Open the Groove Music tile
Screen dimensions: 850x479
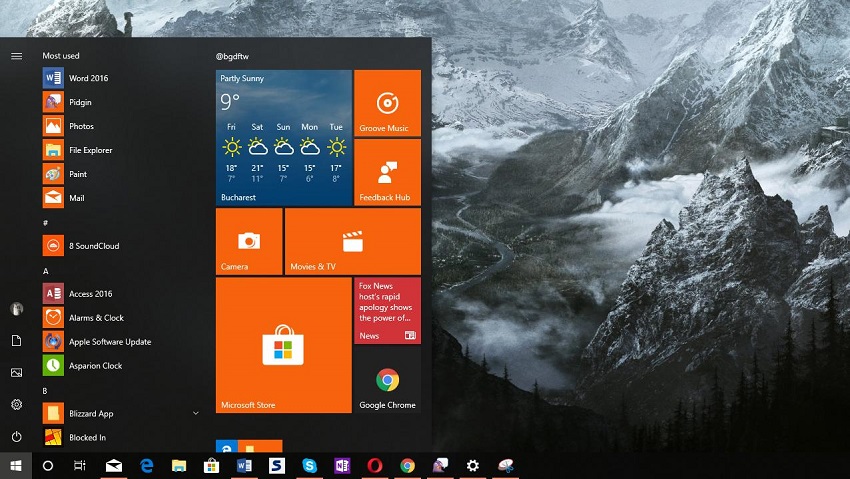pyautogui.click(x=386, y=103)
